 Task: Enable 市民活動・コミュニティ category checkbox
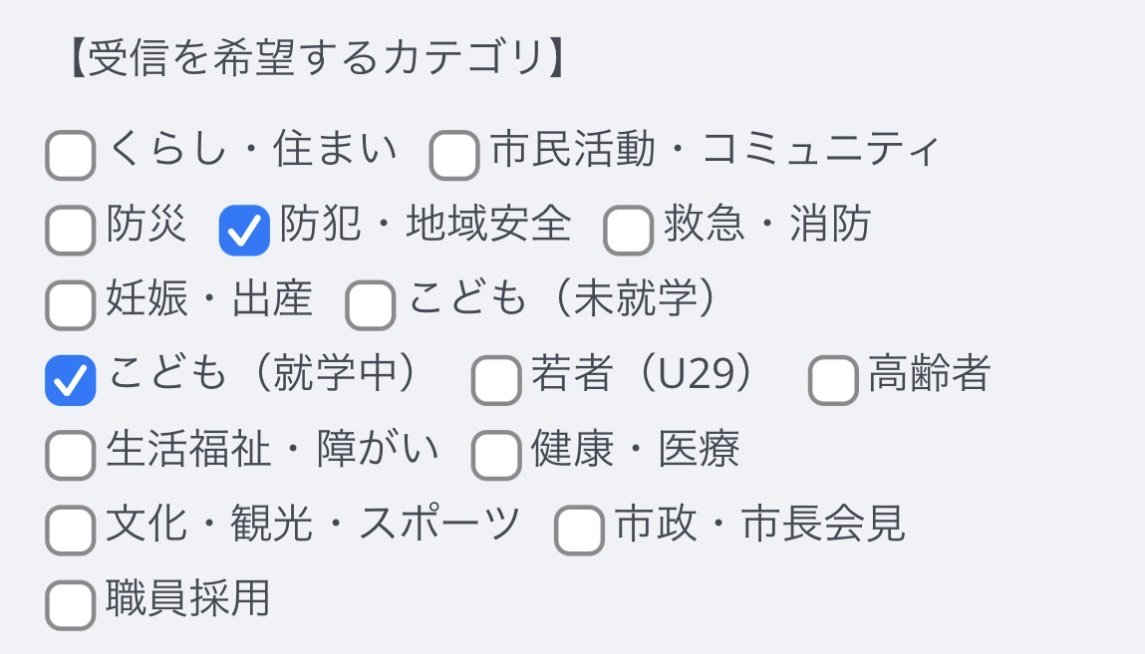click(454, 156)
